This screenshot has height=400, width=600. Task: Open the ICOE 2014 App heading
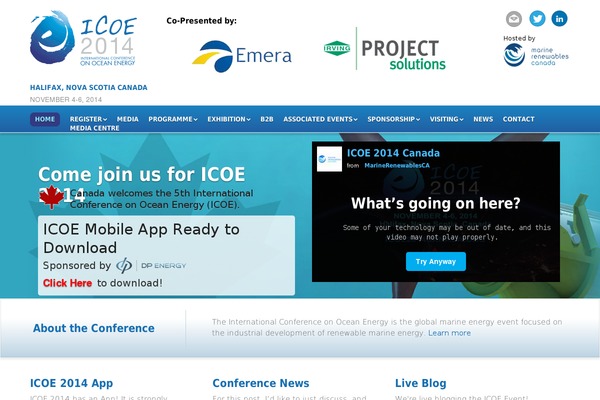pyautogui.click(x=72, y=383)
